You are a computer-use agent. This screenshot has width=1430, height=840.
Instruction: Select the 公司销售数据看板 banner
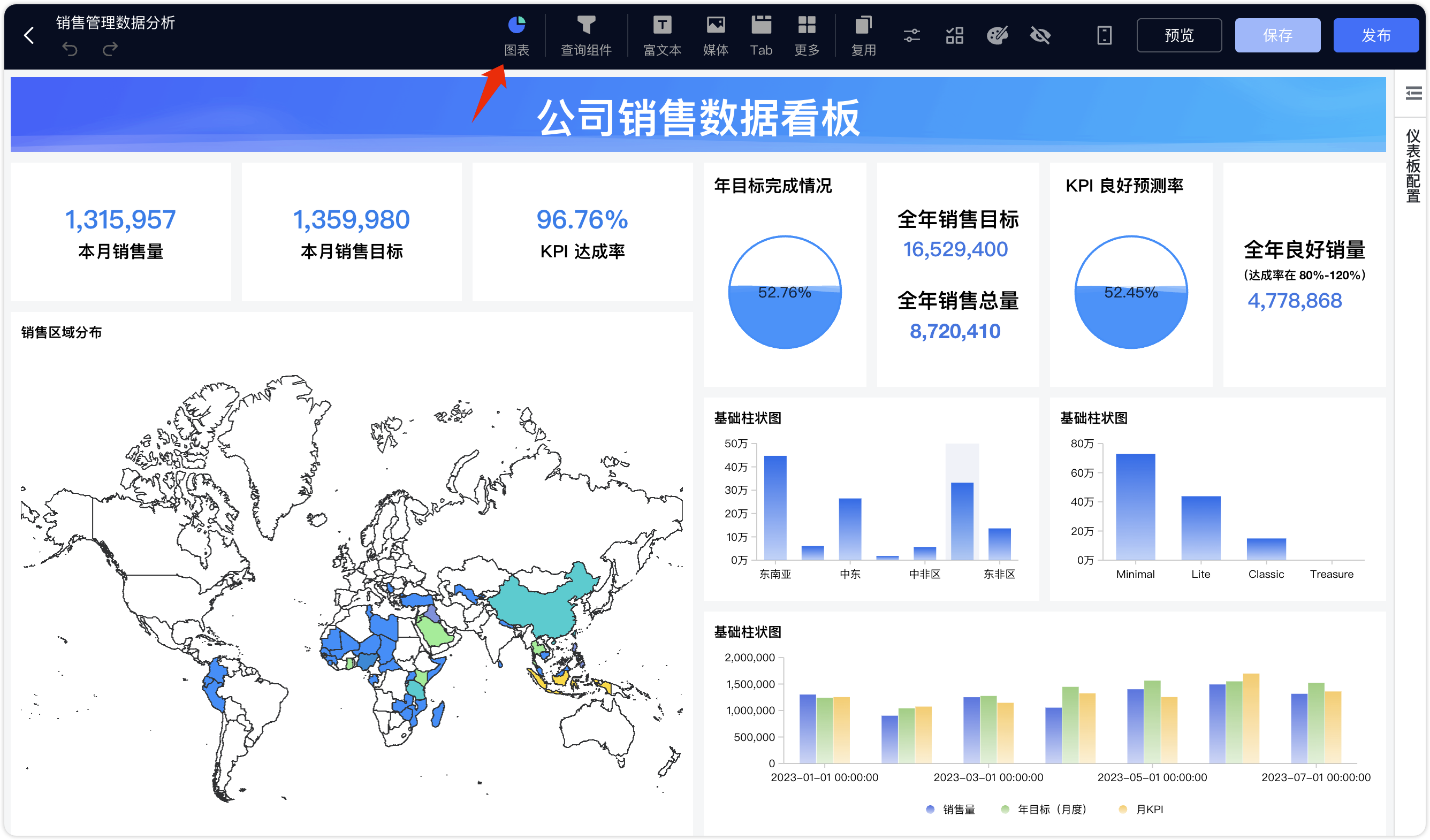click(x=698, y=114)
